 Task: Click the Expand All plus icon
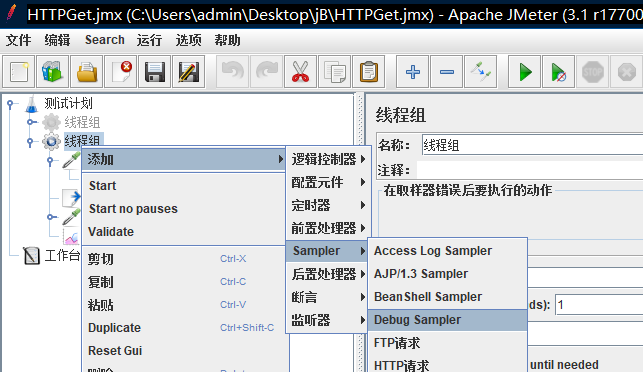point(413,72)
